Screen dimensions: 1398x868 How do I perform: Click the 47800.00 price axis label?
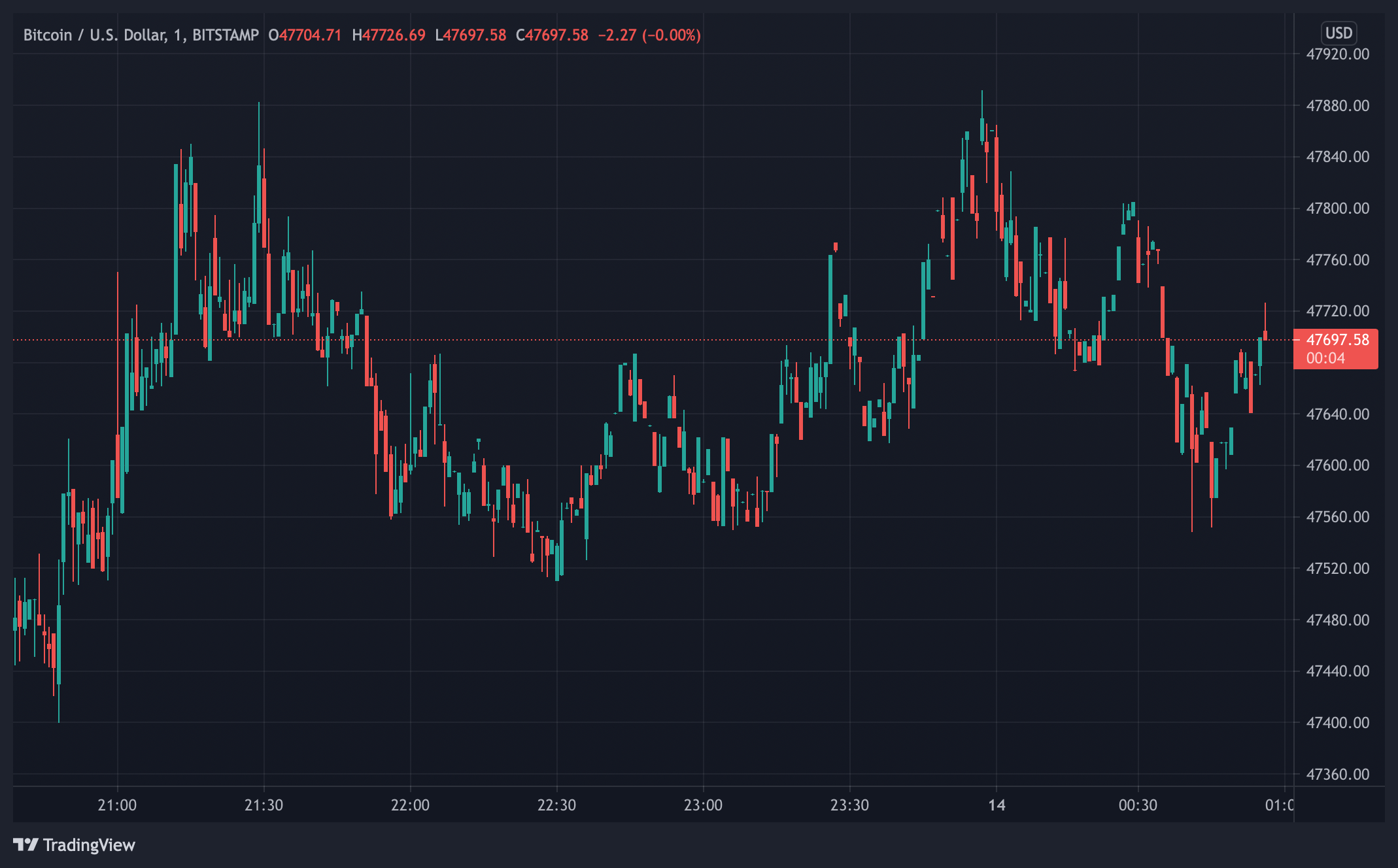tap(1337, 209)
